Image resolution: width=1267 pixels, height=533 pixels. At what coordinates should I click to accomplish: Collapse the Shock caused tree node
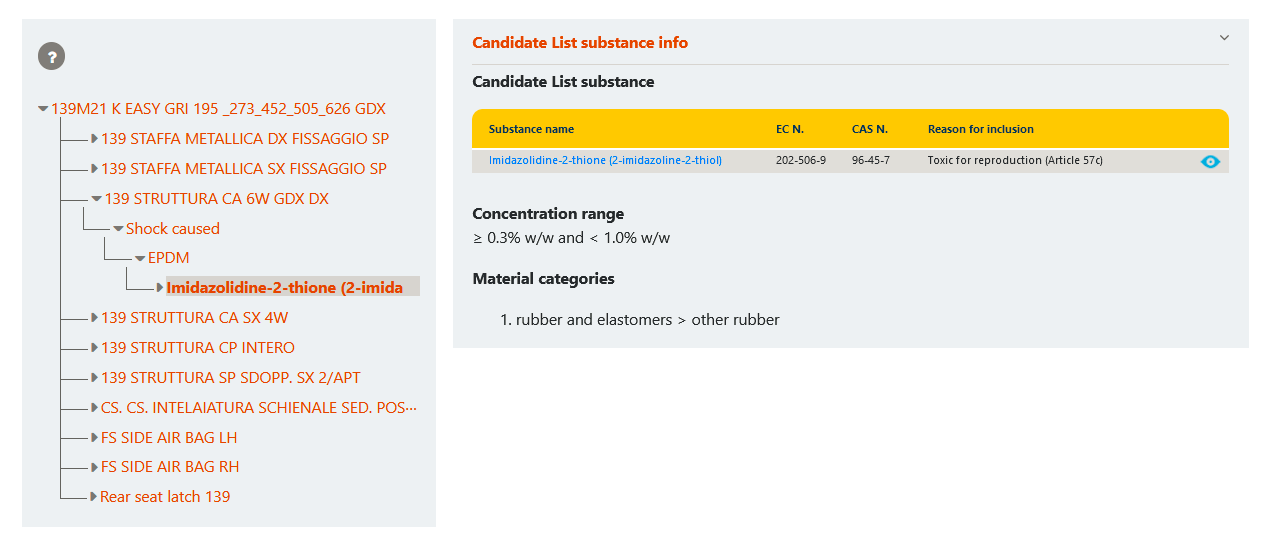point(118,229)
